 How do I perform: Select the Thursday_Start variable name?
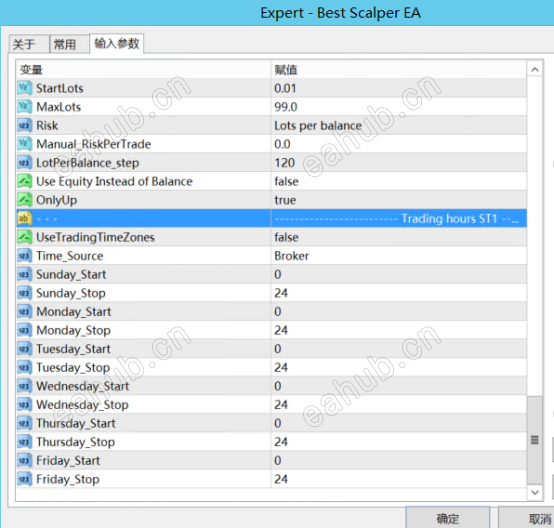pyautogui.click(x=76, y=423)
